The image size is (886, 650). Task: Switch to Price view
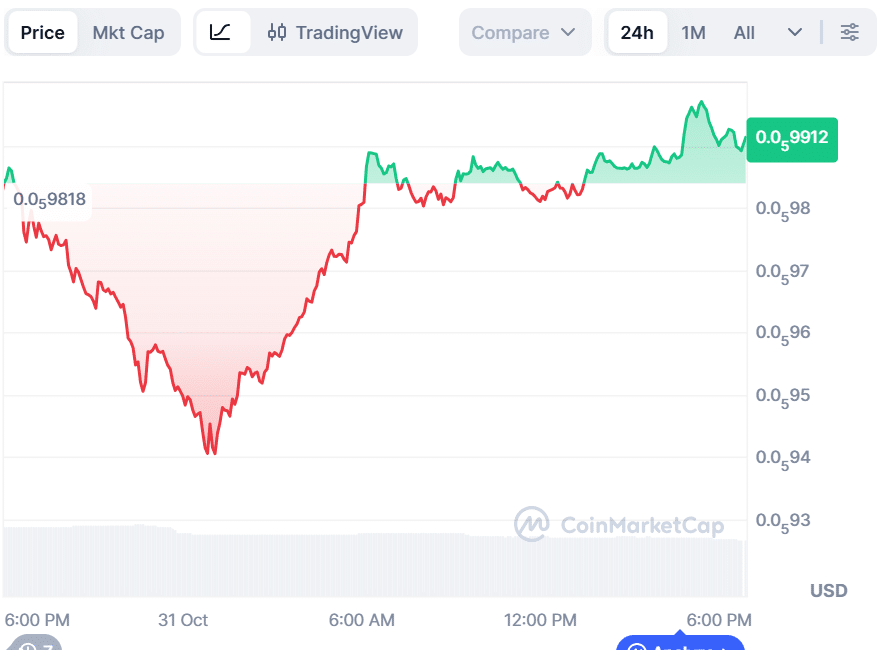[42, 33]
